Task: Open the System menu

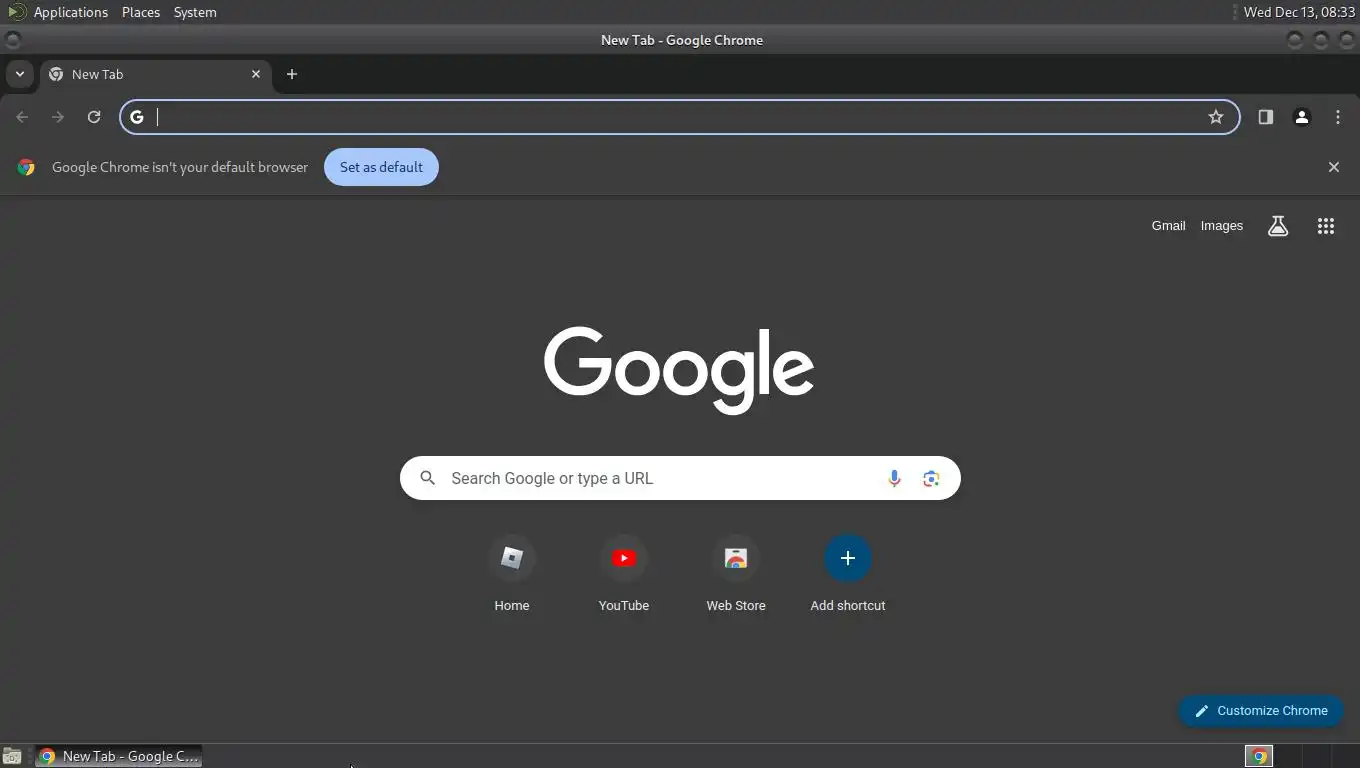Action: coord(195,12)
